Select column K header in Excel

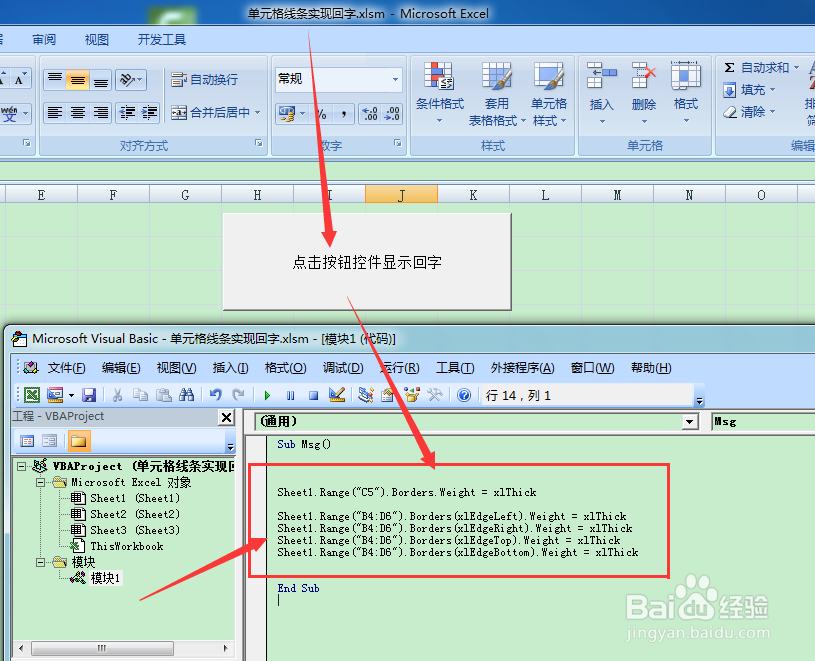[x=473, y=195]
